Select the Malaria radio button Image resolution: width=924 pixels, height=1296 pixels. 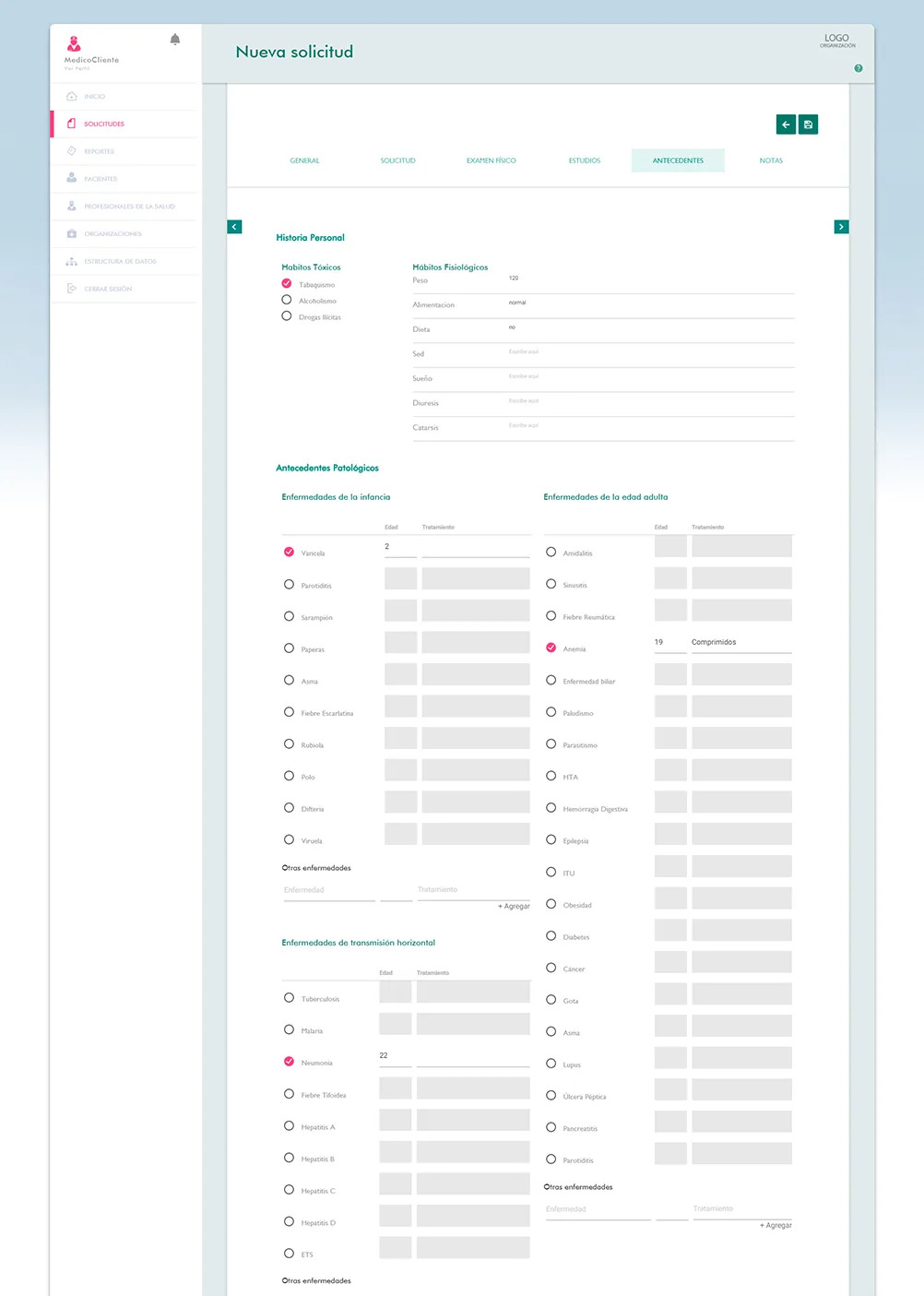tap(289, 1029)
